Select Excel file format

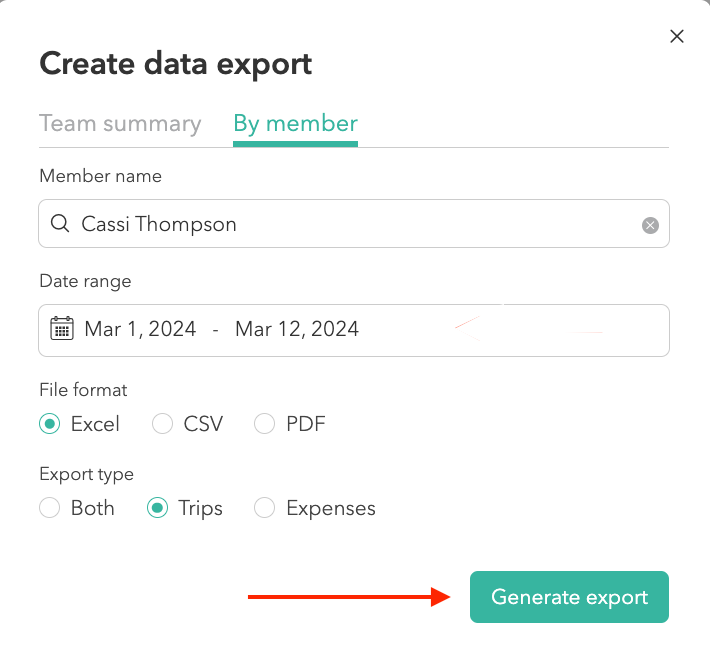(50, 424)
